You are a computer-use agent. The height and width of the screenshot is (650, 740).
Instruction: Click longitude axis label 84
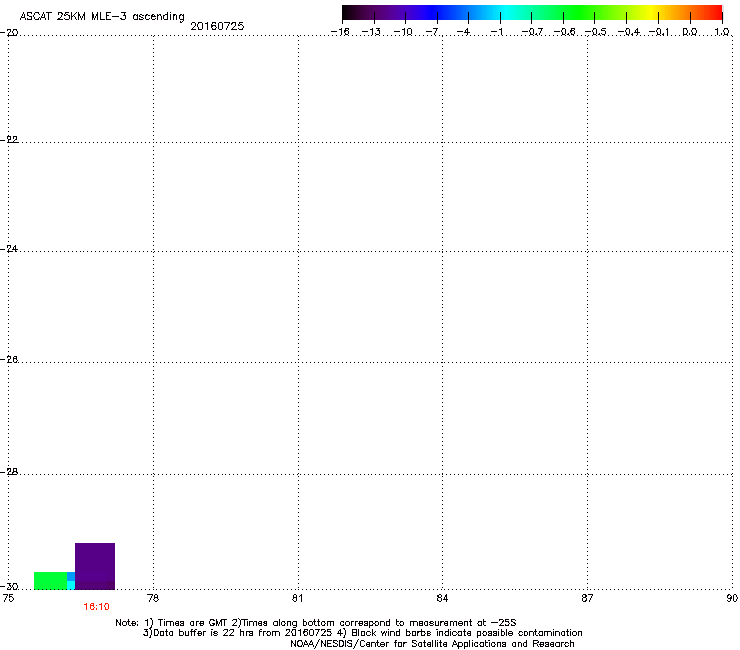(442, 599)
